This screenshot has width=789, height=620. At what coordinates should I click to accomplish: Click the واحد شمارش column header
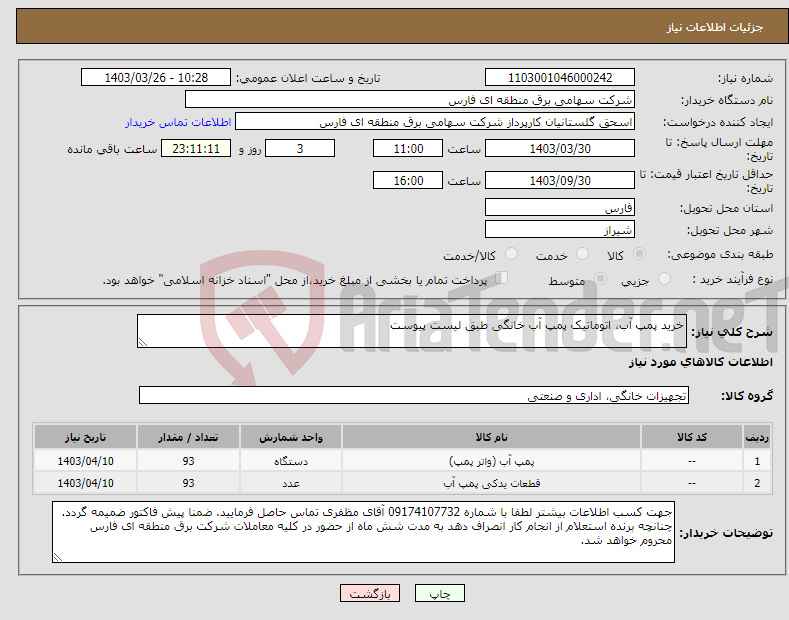[291, 437]
